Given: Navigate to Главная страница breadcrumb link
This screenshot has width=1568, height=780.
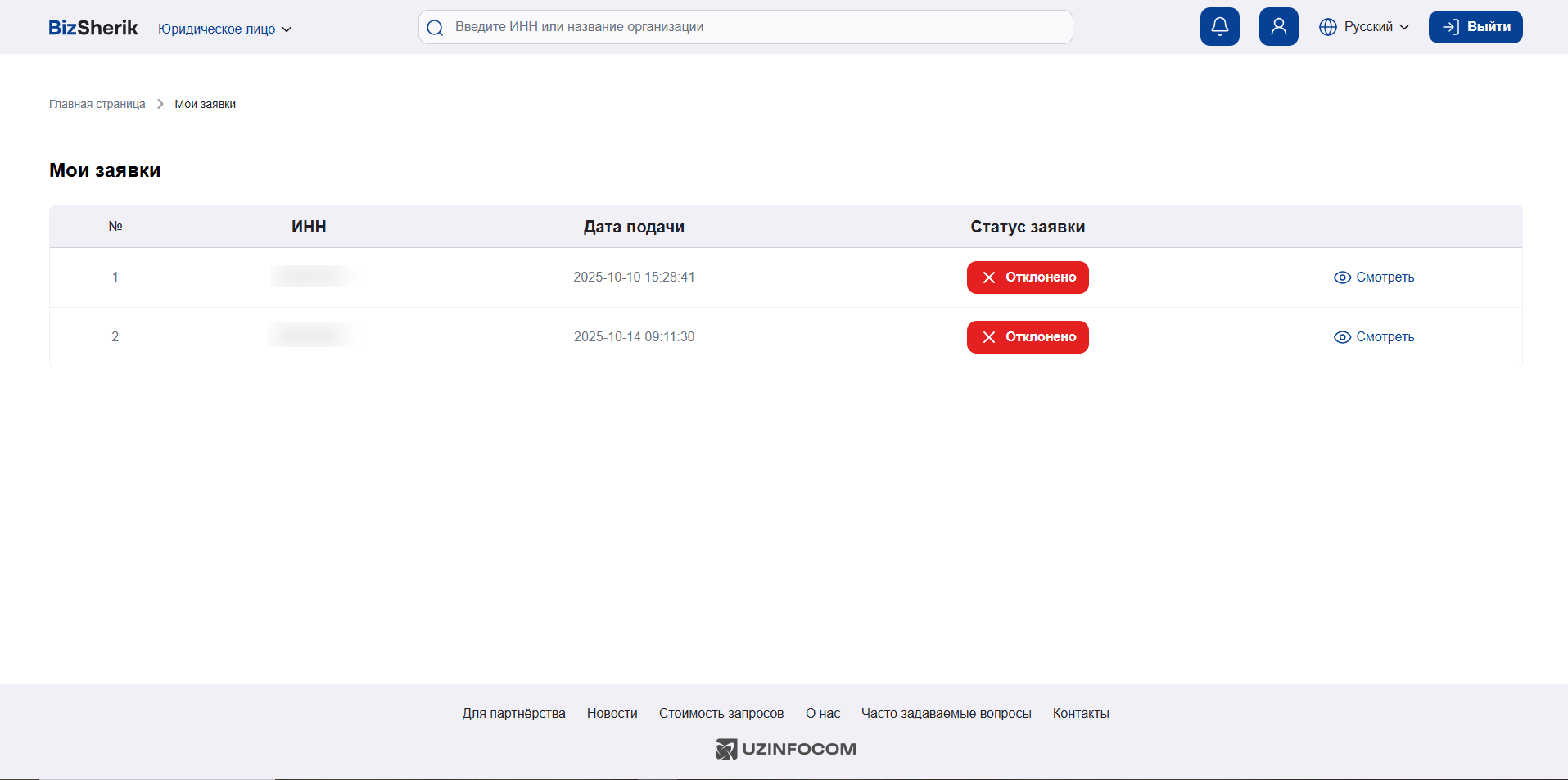Looking at the screenshot, I should click(97, 104).
